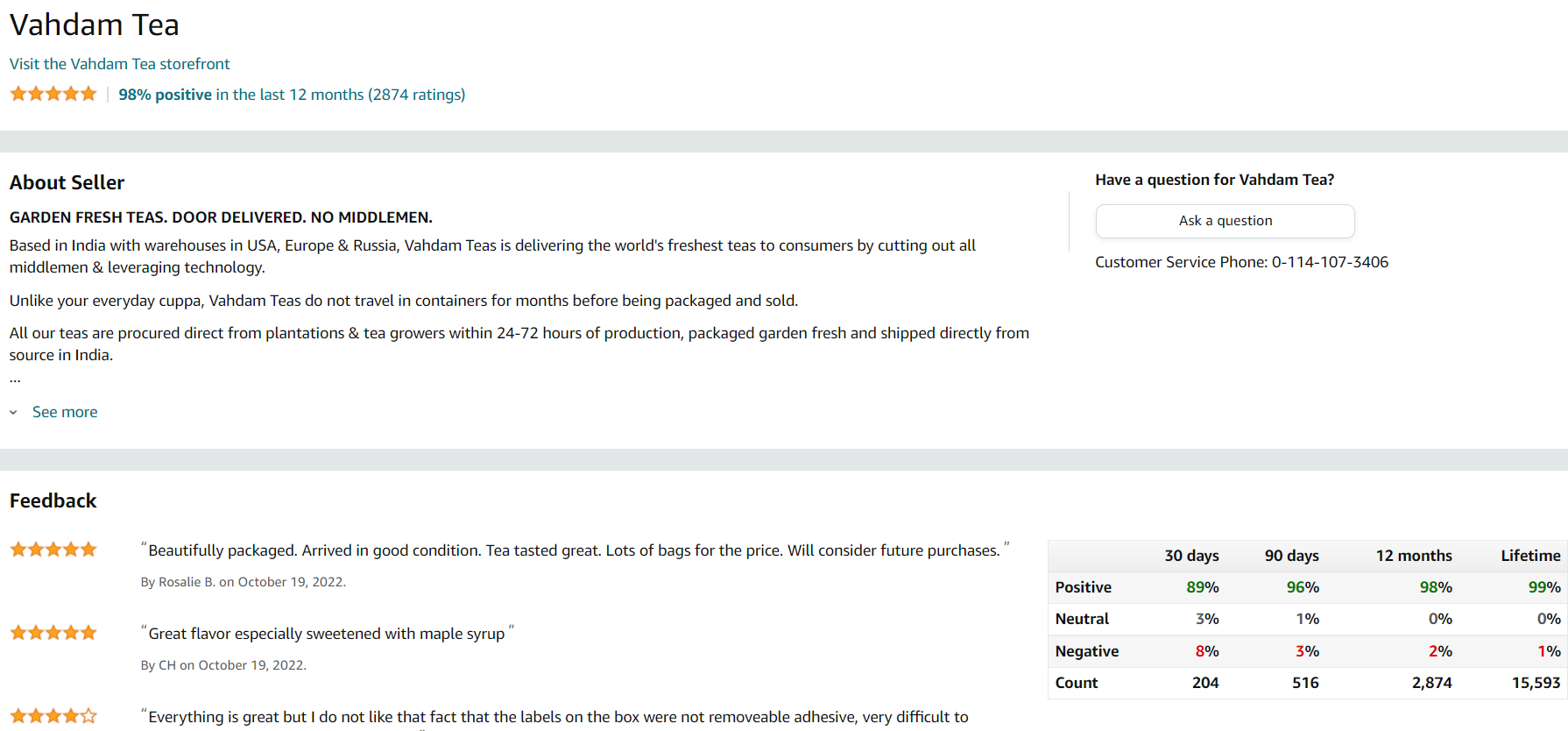Select the 12 months column header
This screenshot has height=731, width=1568.
(x=1413, y=556)
